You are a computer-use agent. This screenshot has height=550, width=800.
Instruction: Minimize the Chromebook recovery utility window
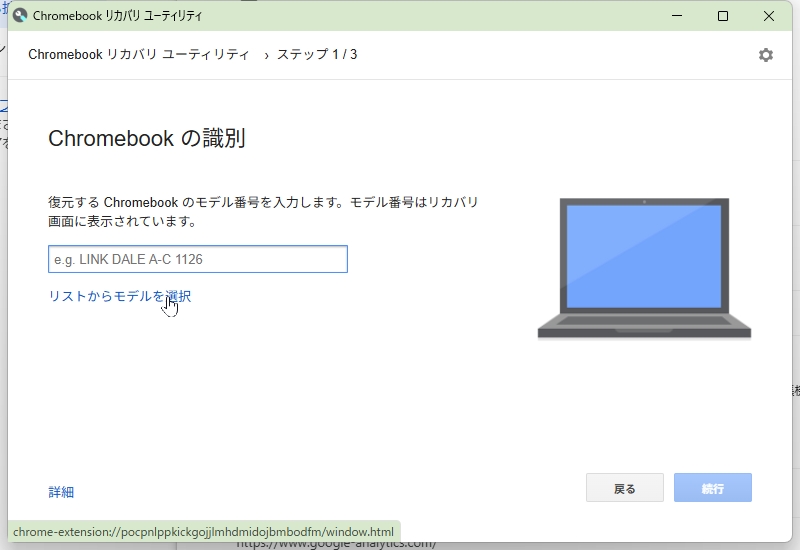pyautogui.click(x=677, y=16)
